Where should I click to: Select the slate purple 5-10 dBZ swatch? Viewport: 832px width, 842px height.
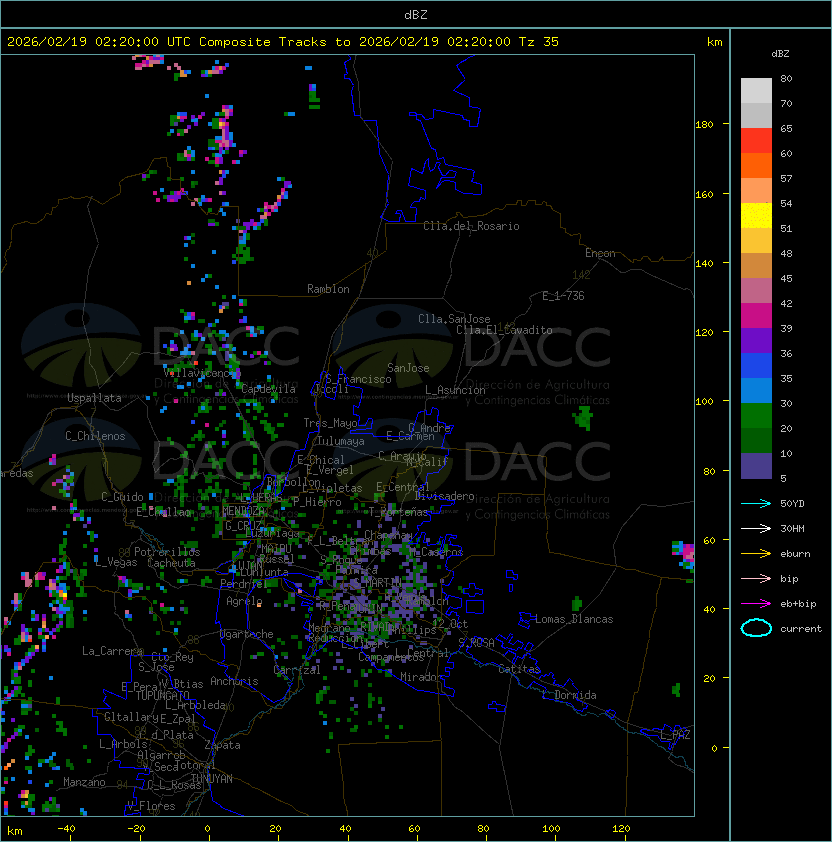[x=756, y=466]
